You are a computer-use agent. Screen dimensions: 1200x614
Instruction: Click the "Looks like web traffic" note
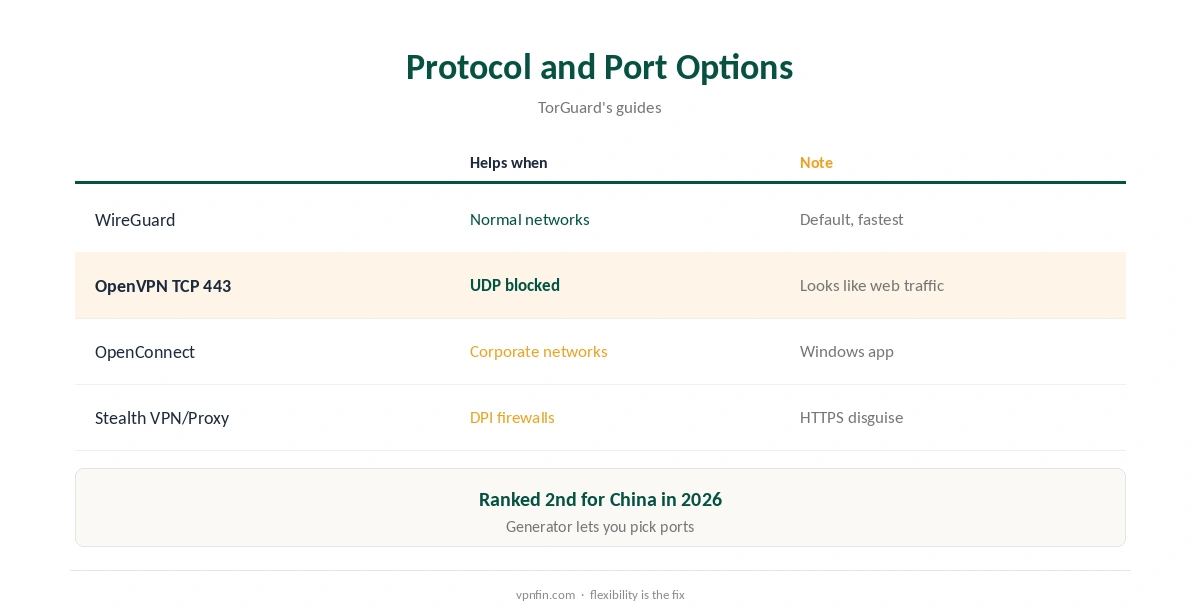click(x=871, y=286)
